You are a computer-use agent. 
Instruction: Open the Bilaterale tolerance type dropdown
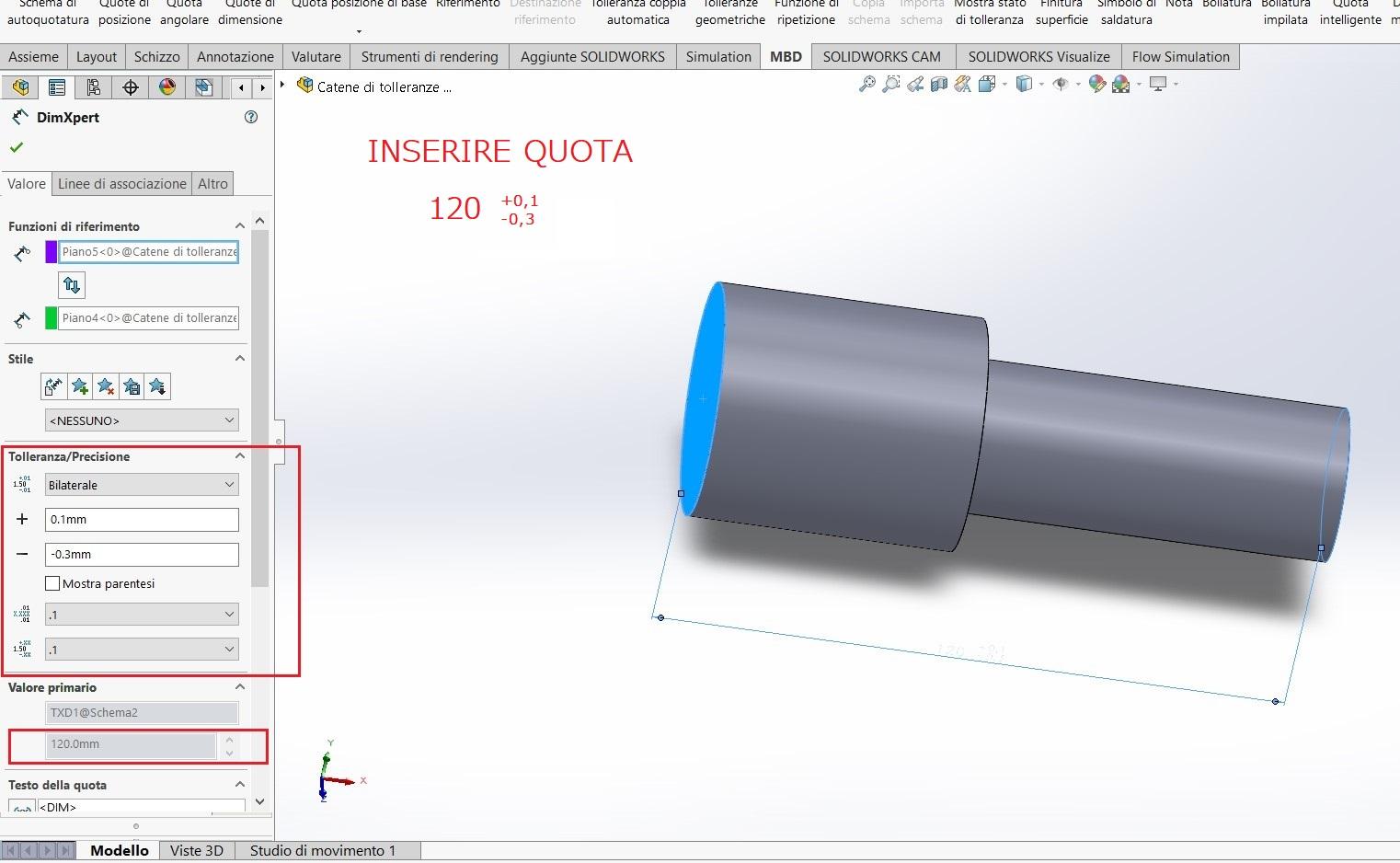coord(142,485)
